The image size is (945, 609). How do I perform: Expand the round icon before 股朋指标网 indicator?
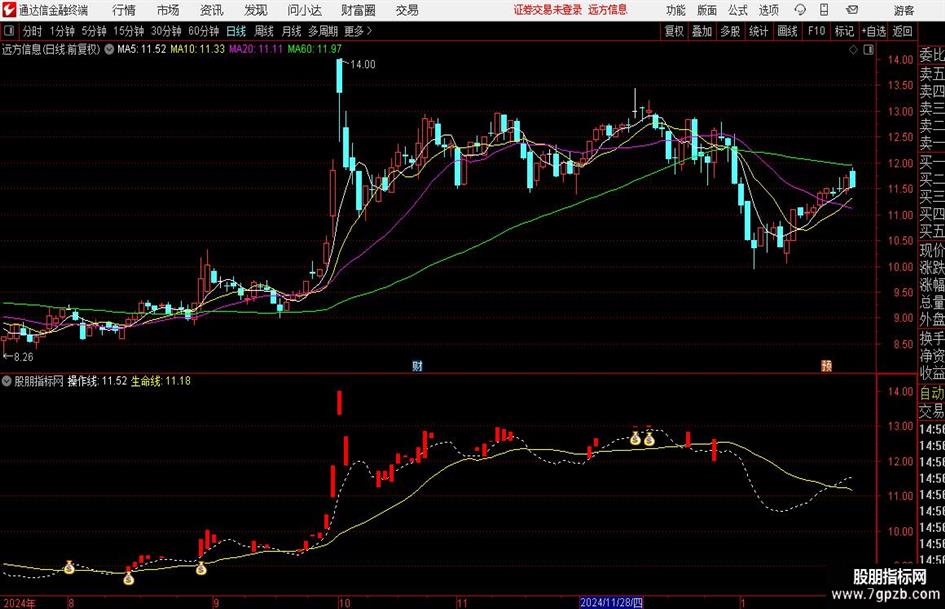[x=7, y=381]
